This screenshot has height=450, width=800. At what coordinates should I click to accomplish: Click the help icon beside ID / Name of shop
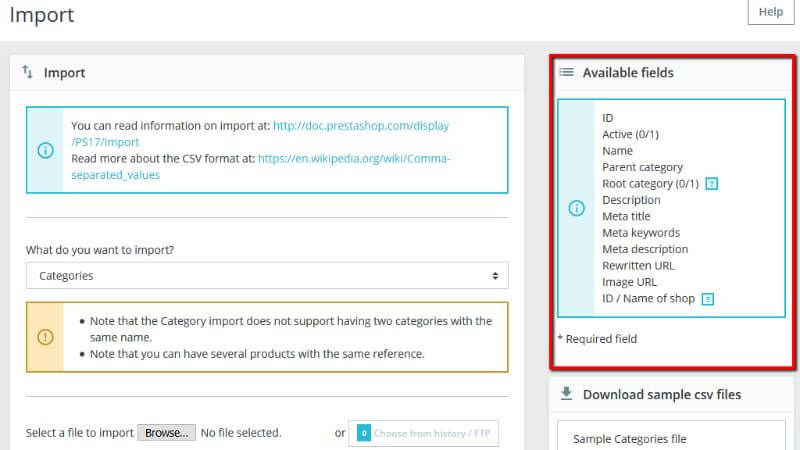tap(707, 299)
